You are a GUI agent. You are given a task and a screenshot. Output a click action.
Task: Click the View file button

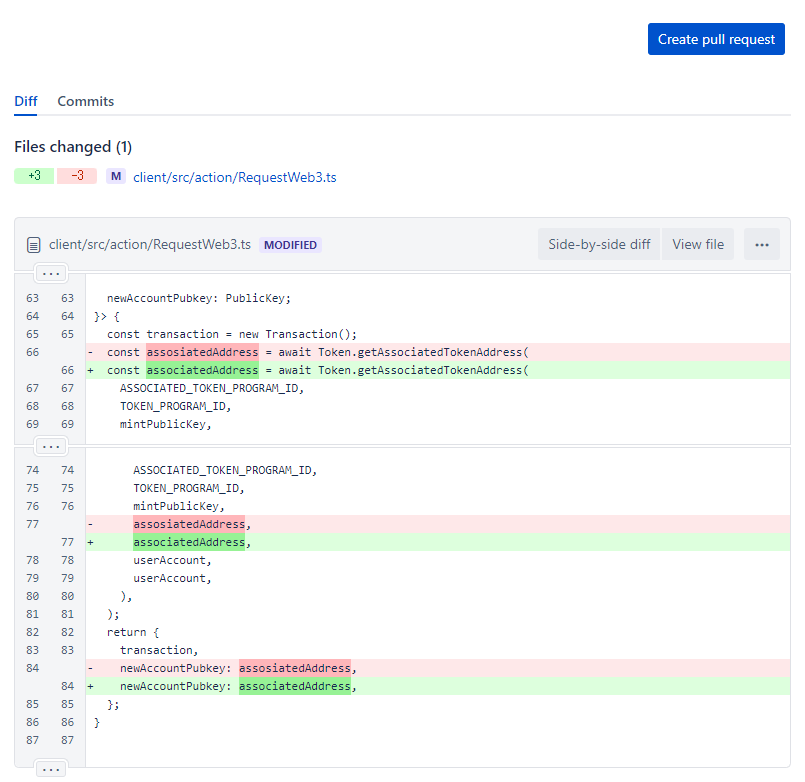pyautogui.click(x=698, y=244)
